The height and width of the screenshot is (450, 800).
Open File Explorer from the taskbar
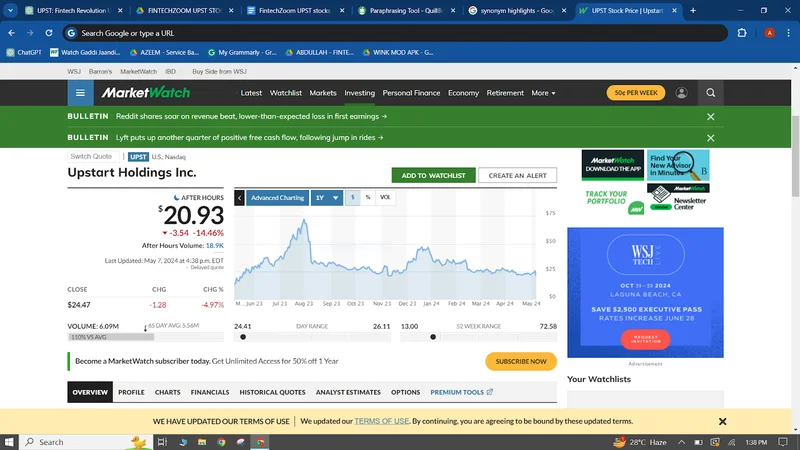[x=202, y=442]
